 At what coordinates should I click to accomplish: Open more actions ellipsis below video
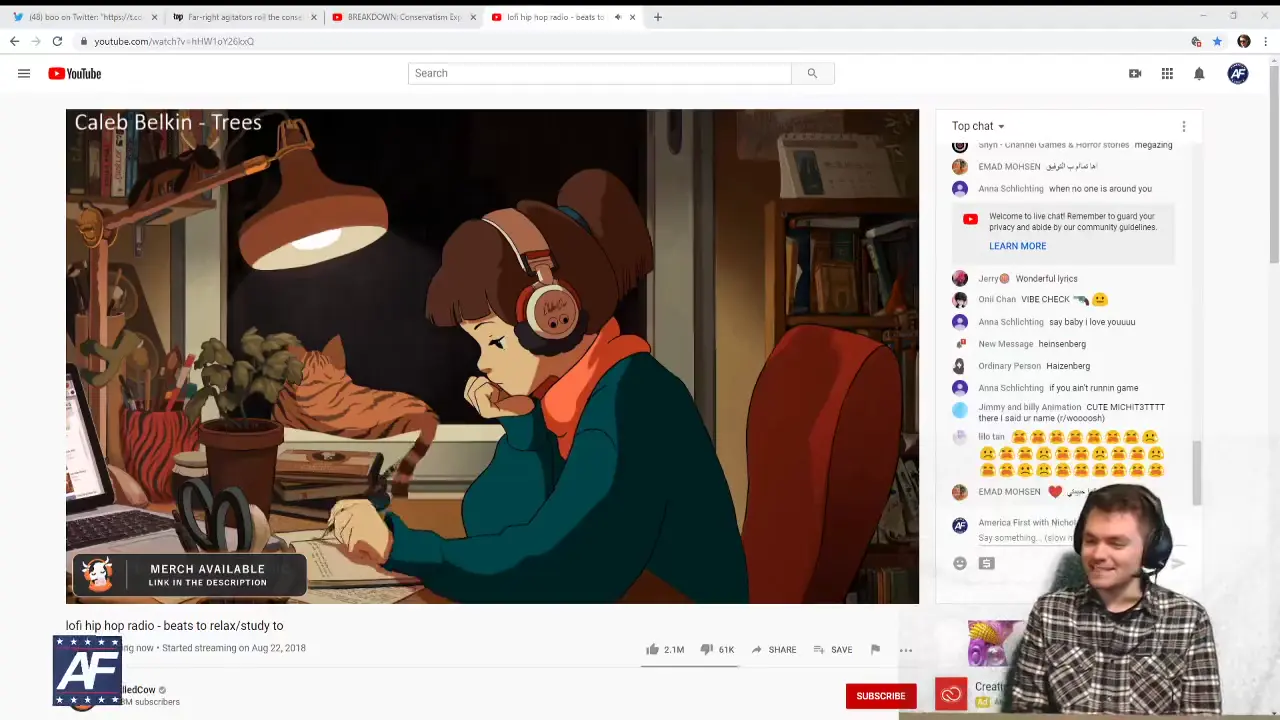(906, 650)
